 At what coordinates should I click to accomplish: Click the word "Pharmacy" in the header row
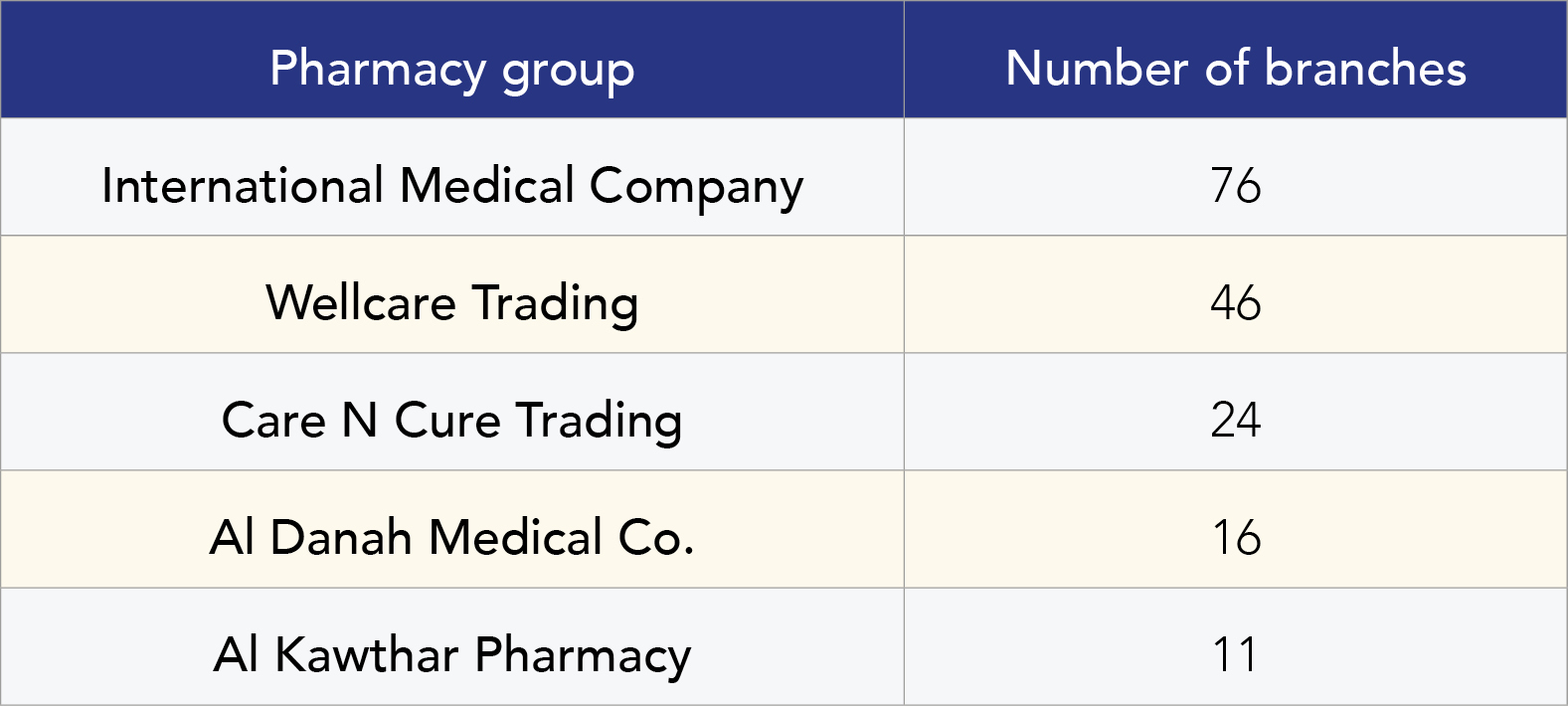pos(378,70)
